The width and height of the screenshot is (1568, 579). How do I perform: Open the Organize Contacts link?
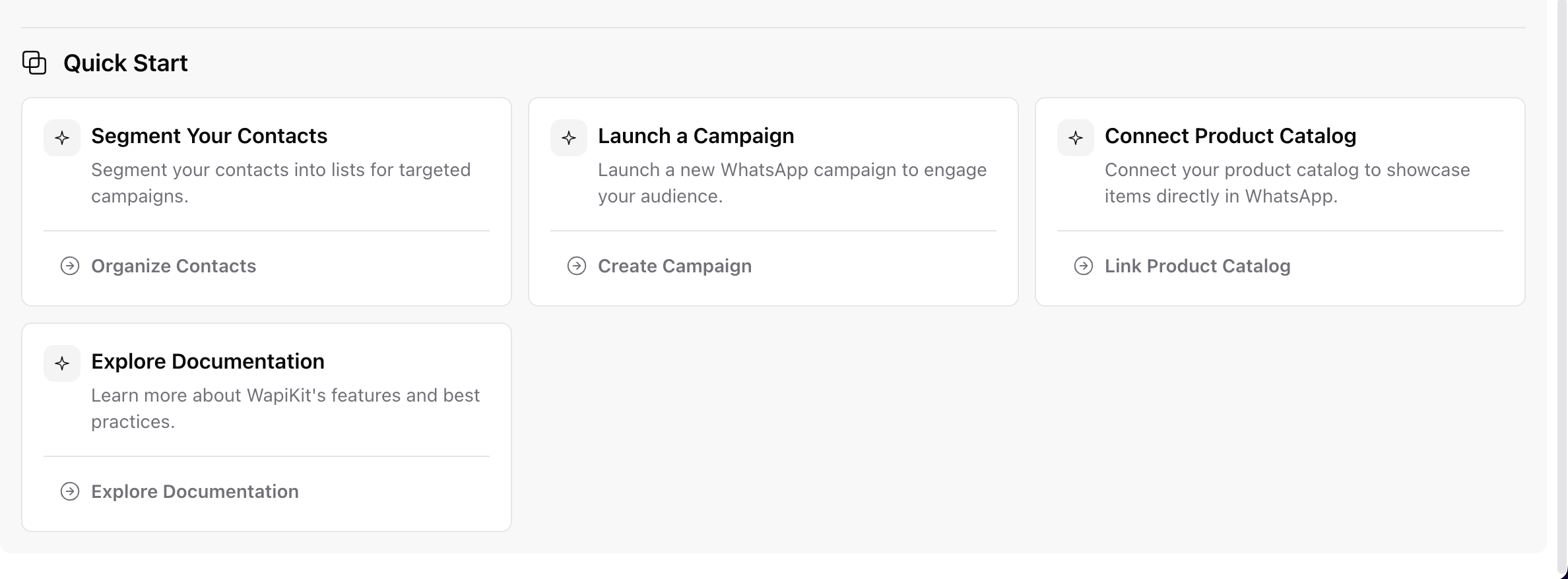(x=174, y=266)
